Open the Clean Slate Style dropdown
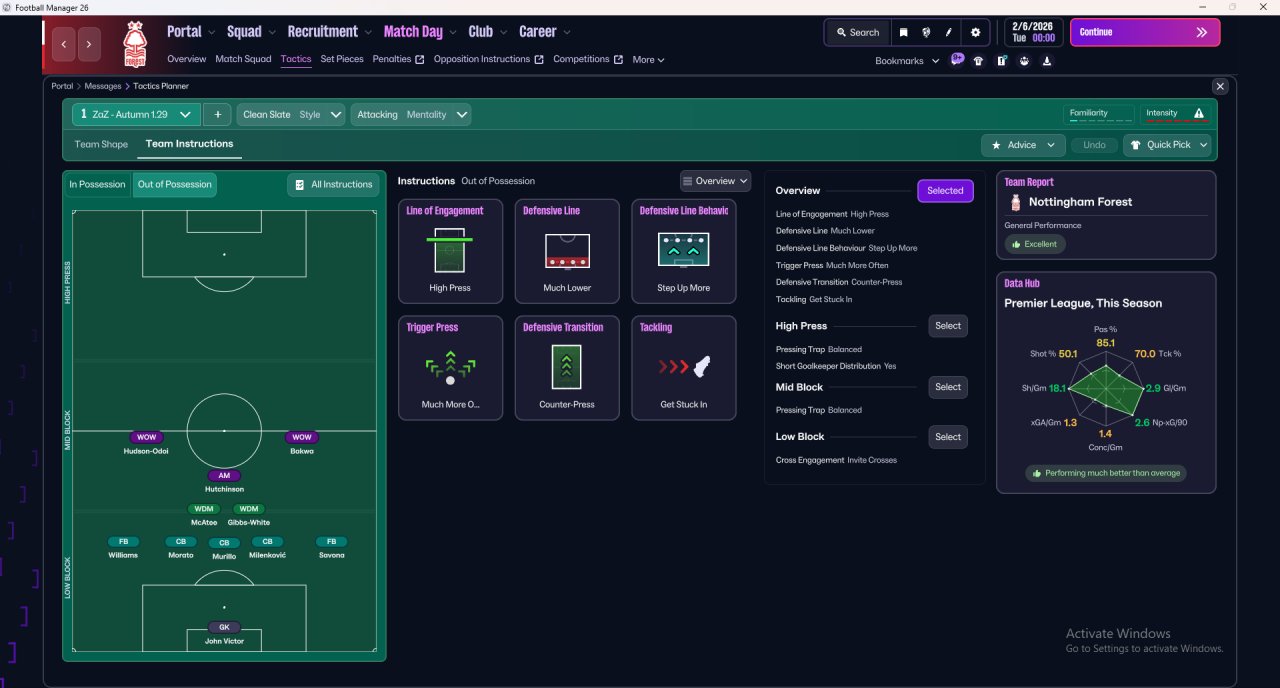Screen dimensions: 1280x688 point(291,114)
